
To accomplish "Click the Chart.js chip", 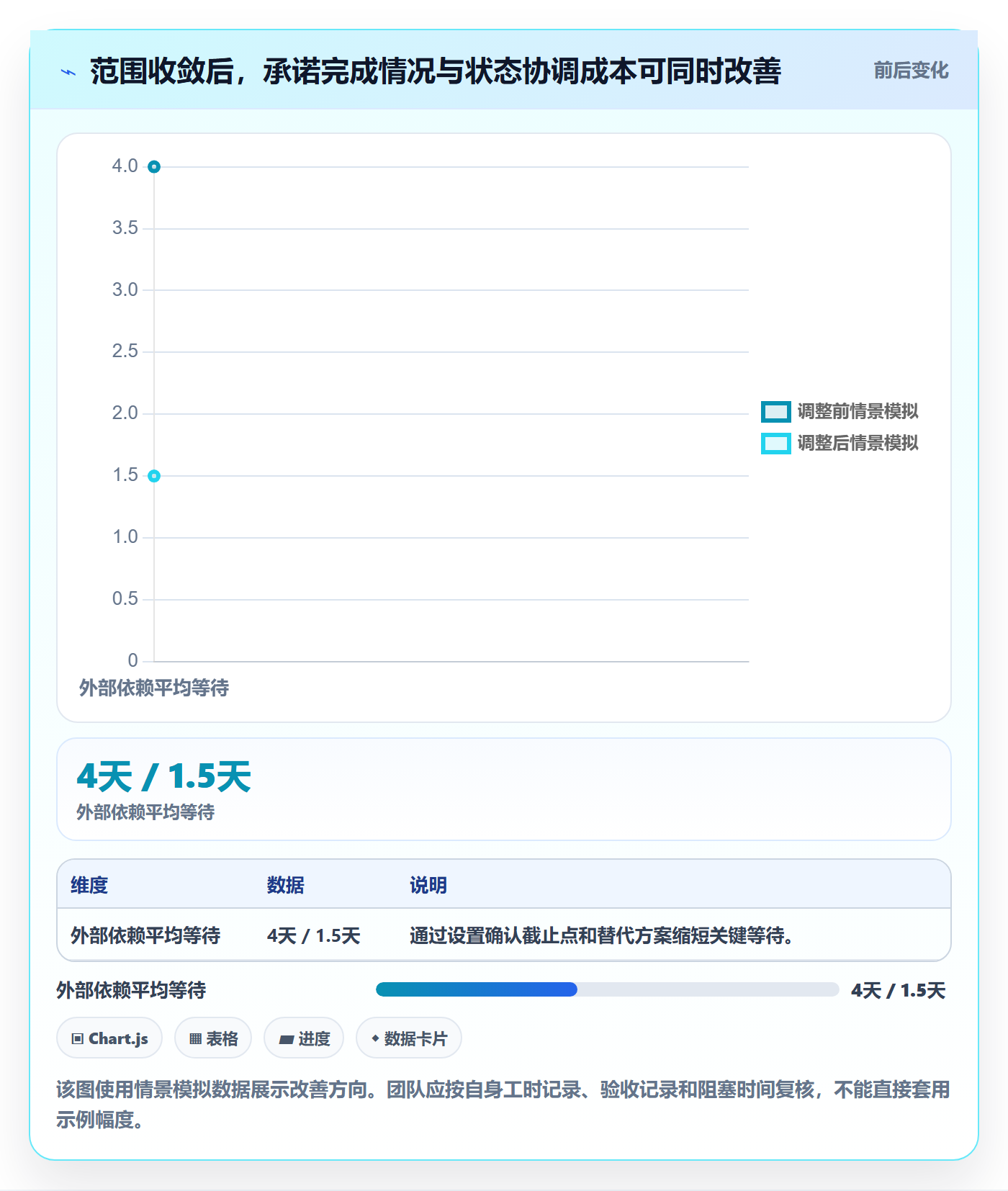I will 109,1038.
